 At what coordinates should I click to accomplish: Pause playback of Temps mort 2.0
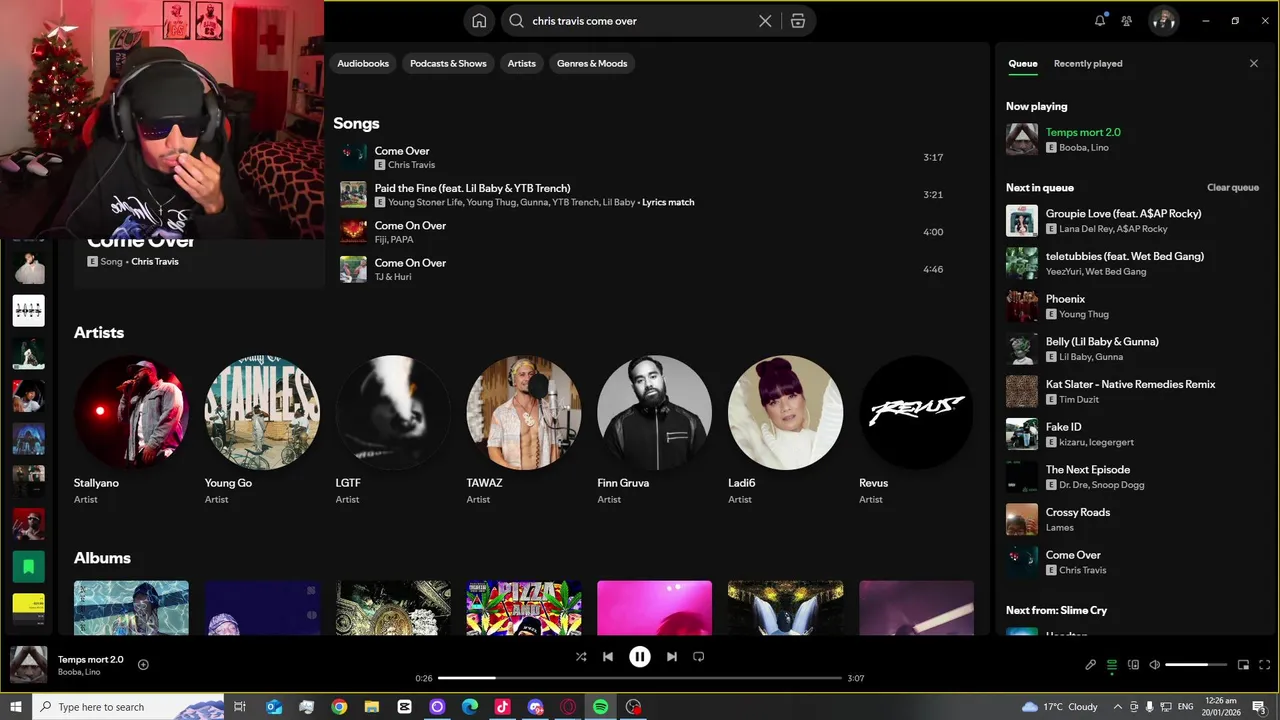[640, 657]
